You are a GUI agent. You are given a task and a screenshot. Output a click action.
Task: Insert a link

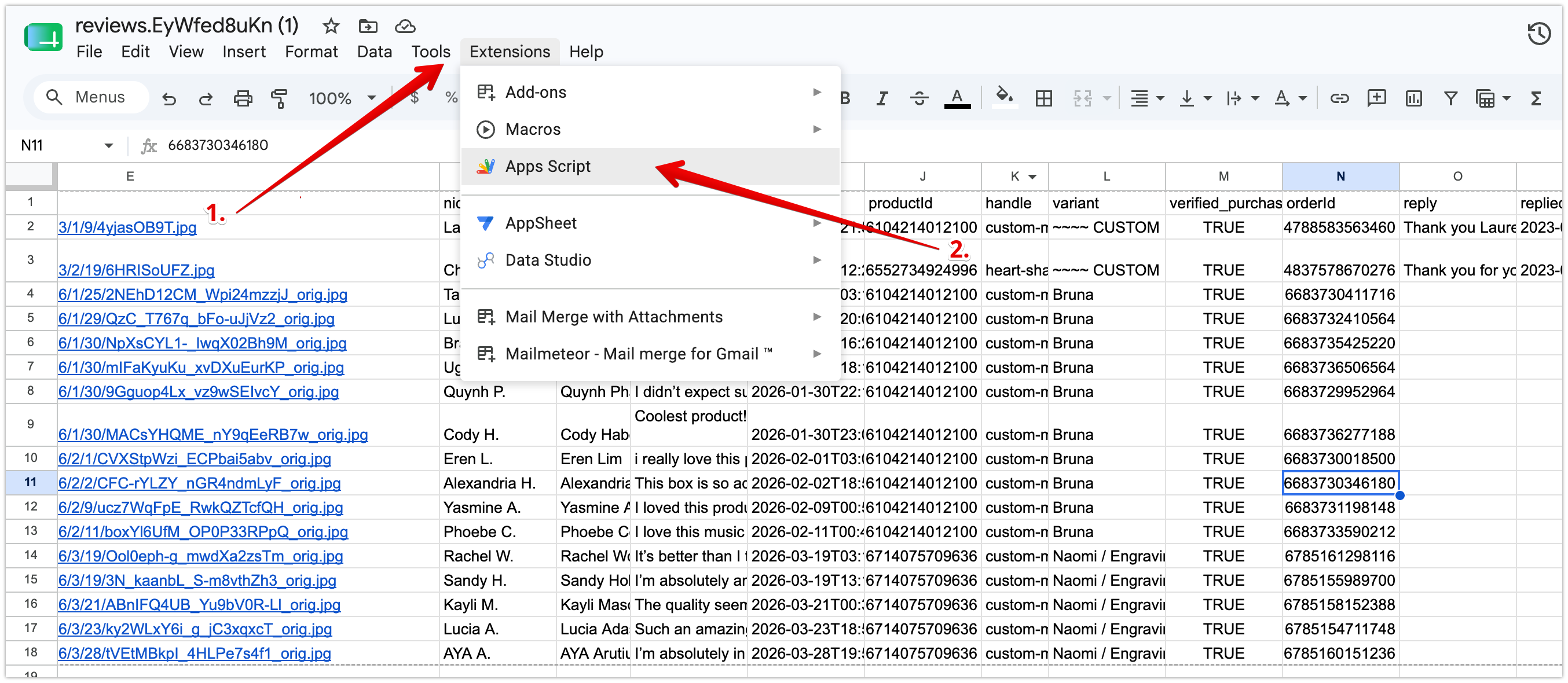[x=1339, y=98]
